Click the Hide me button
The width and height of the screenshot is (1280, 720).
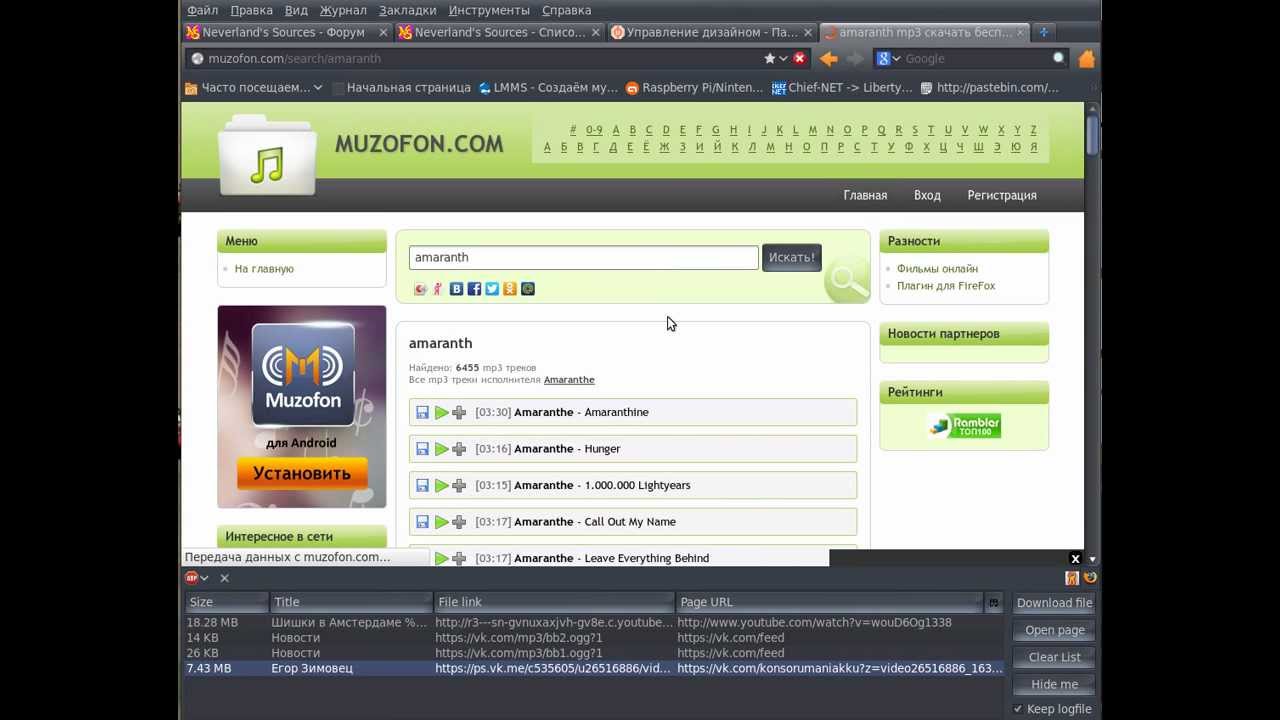(1054, 685)
